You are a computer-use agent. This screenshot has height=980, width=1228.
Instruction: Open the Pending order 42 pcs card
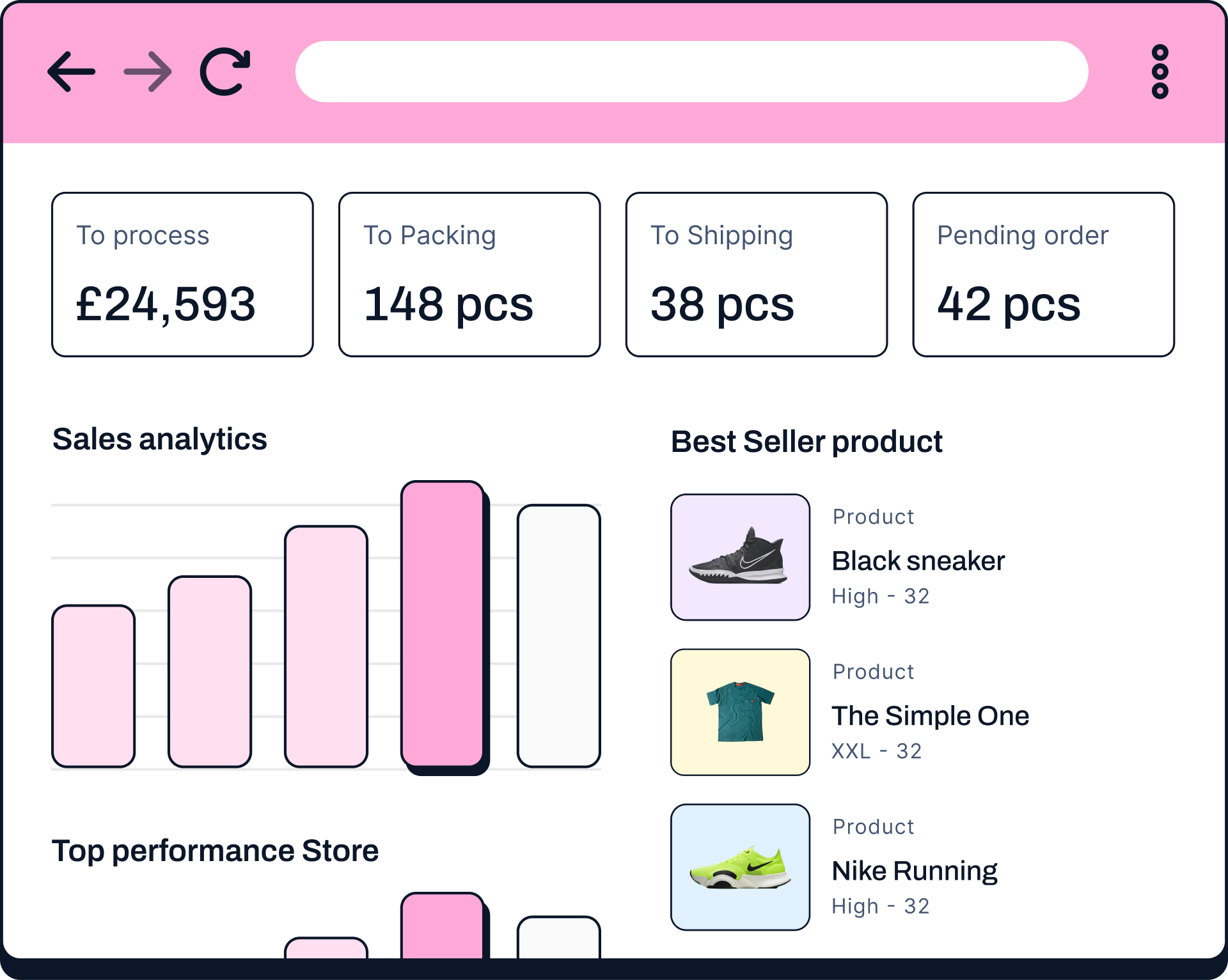1043,274
